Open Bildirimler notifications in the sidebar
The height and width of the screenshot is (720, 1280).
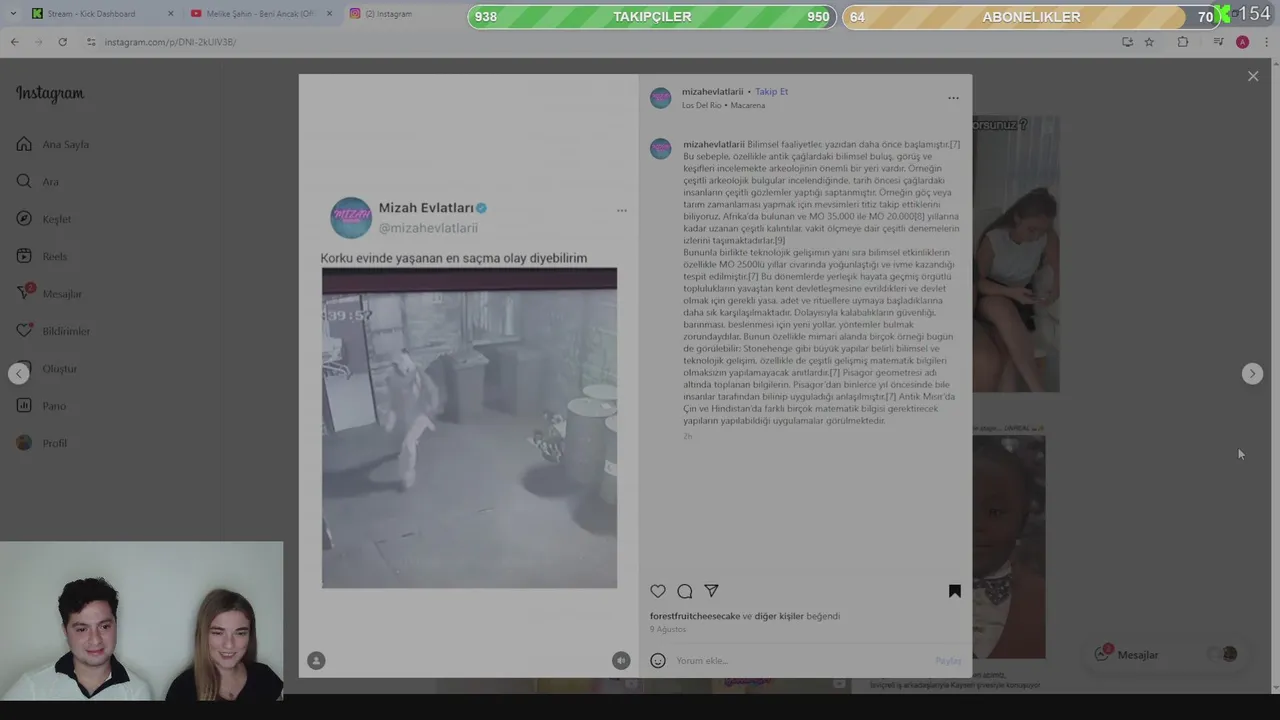pyautogui.click(x=53, y=331)
